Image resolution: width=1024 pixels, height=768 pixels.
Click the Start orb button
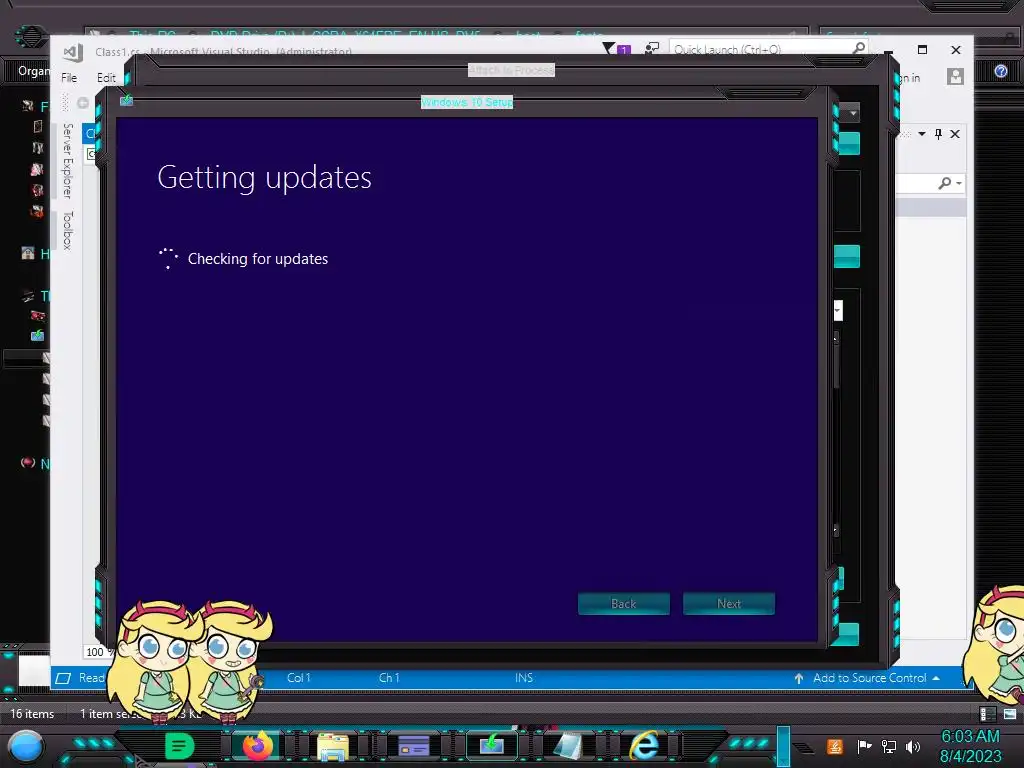tap(26, 747)
